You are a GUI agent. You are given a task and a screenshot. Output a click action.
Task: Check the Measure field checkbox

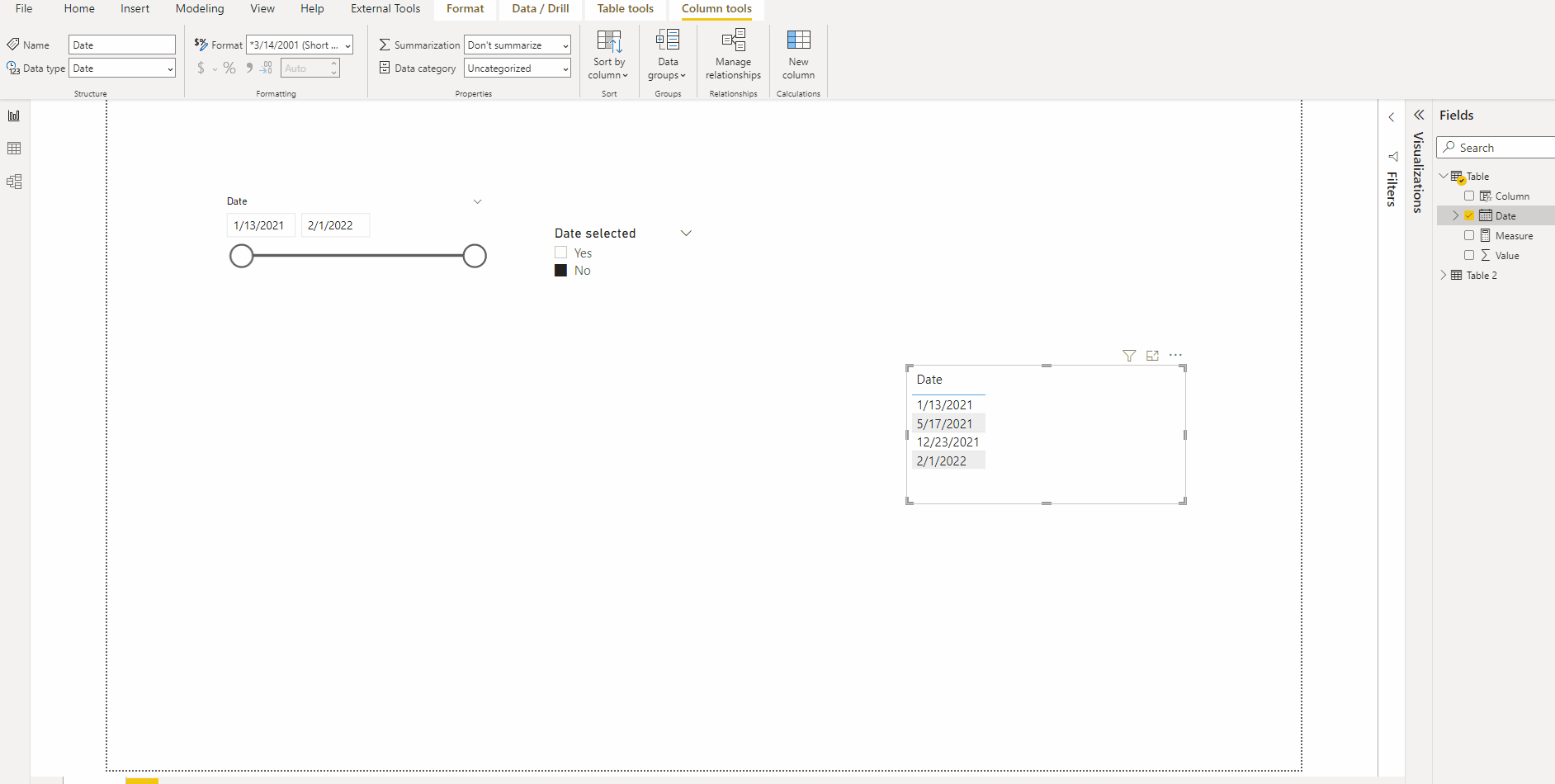(1469, 235)
